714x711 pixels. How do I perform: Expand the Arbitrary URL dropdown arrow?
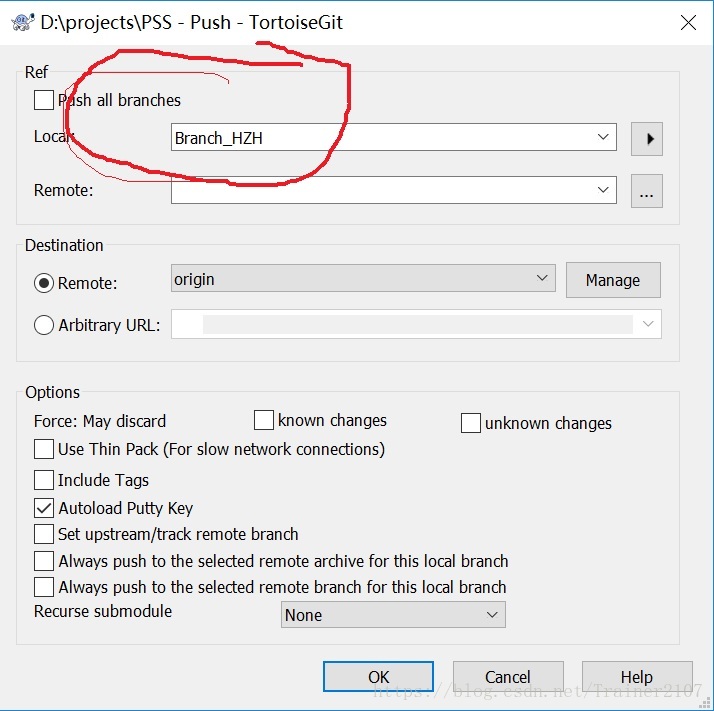(648, 324)
